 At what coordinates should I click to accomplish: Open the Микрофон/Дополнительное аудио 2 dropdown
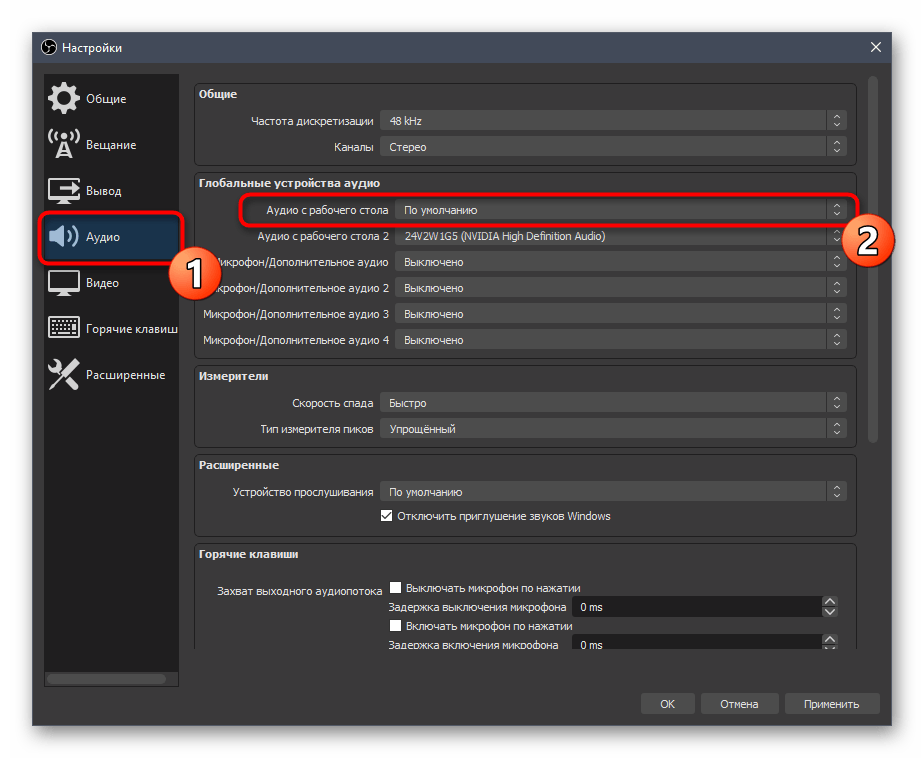tap(621, 288)
